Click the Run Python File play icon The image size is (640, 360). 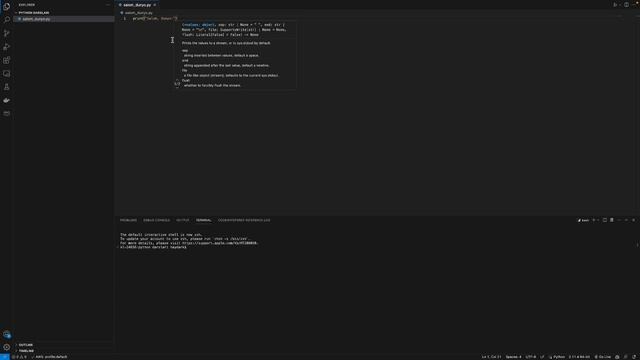[x=615, y=5]
